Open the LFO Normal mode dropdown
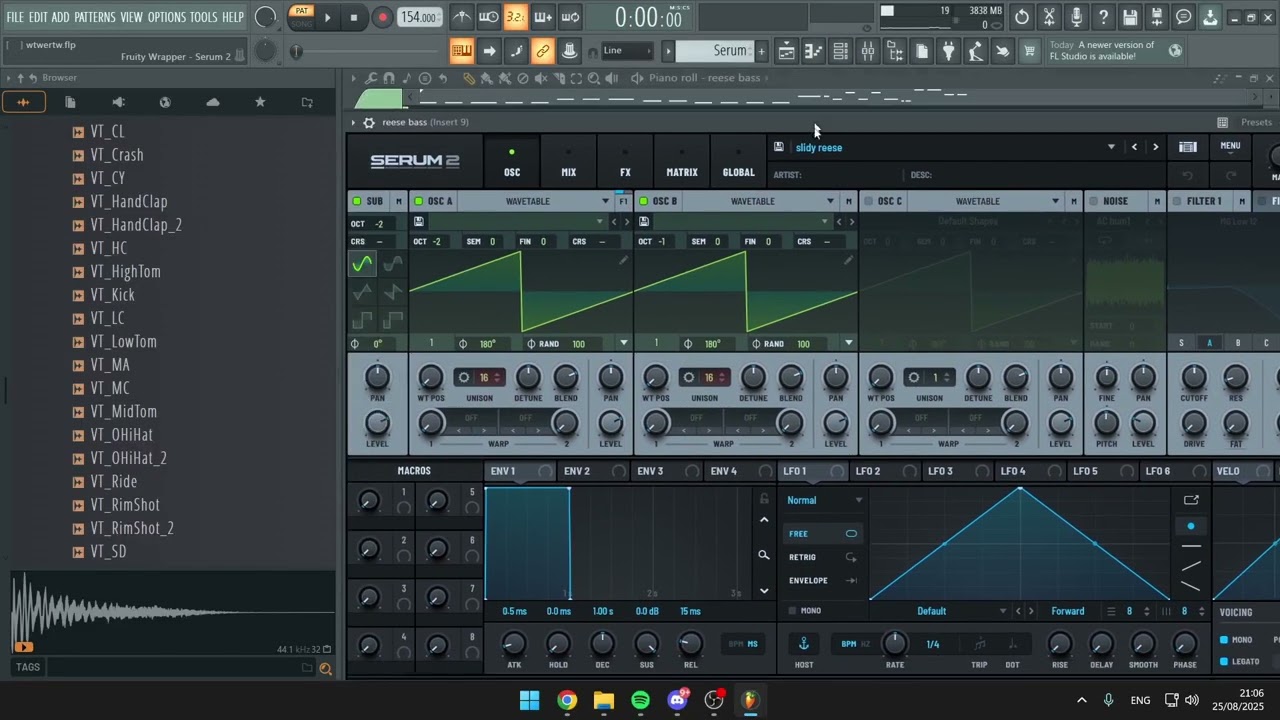Viewport: 1280px width, 720px height. [x=825, y=500]
